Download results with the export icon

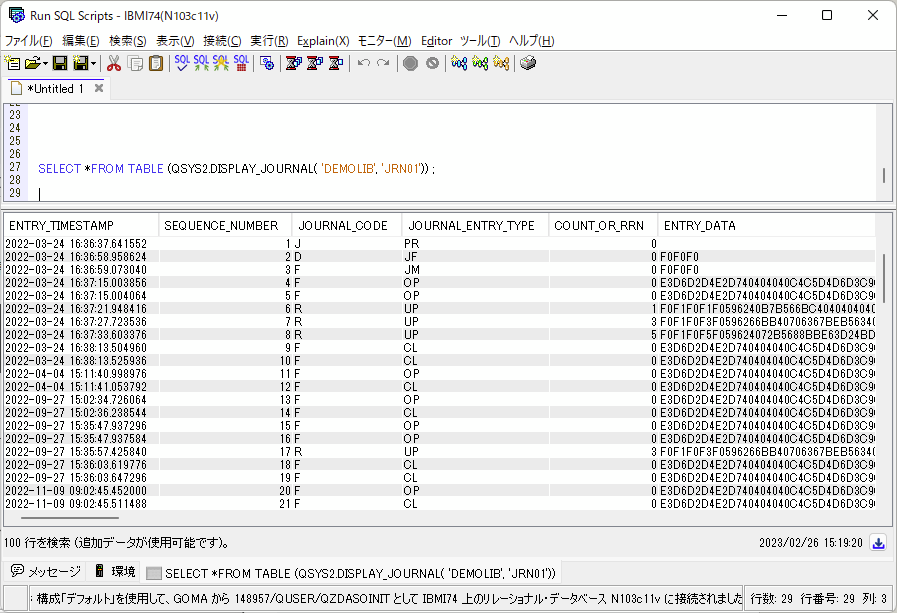879,543
